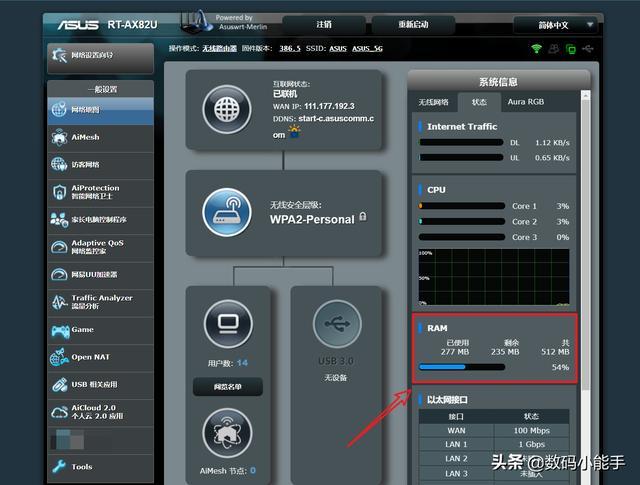The height and width of the screenshot is (485, 640).
Task: Click the DDNS status badge icon
Action: pos(295,132)
